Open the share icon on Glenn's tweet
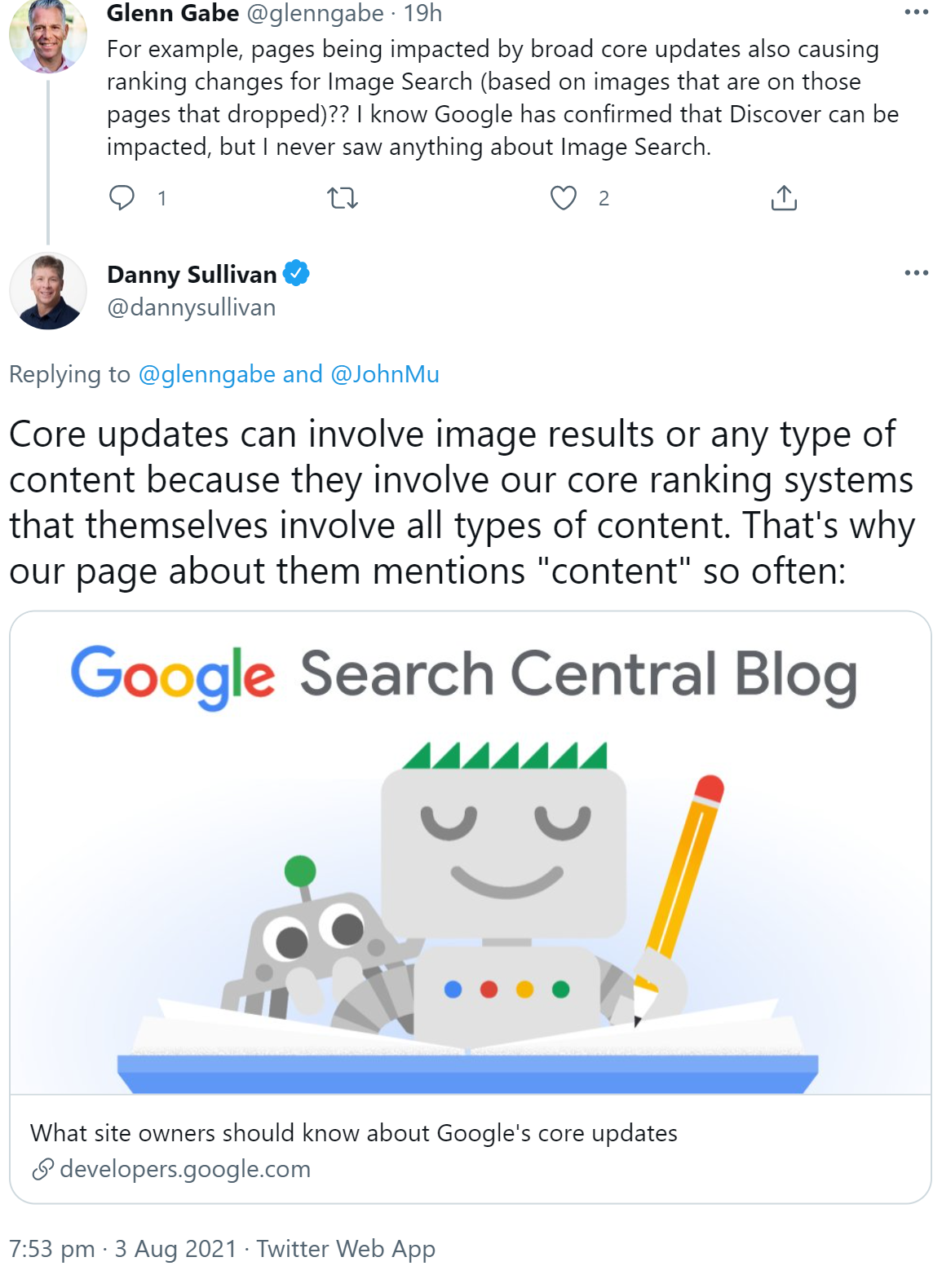 click(785, 197)
